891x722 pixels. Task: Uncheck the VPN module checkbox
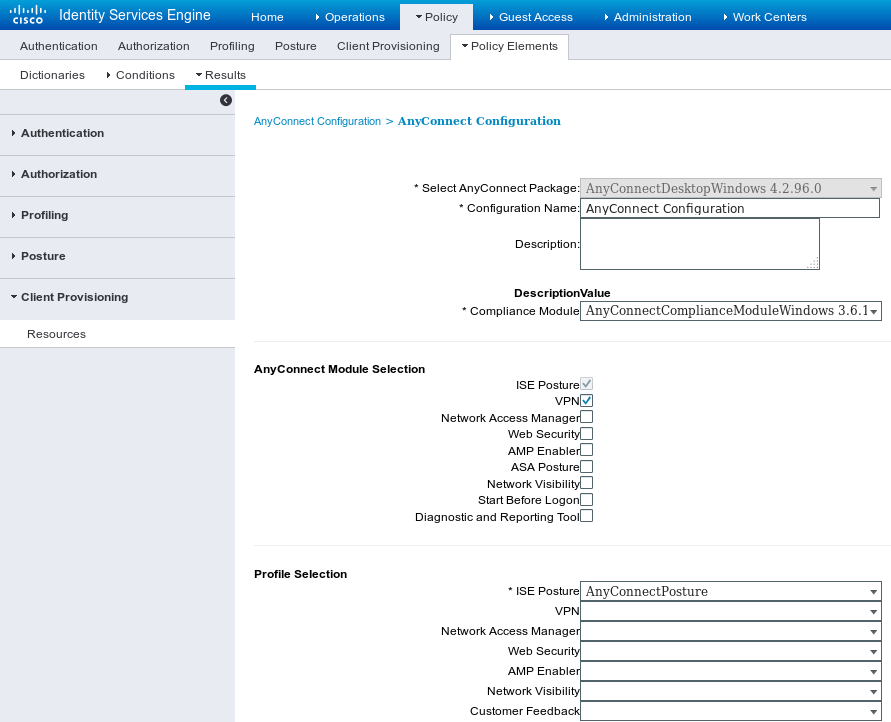click(586, 400)
